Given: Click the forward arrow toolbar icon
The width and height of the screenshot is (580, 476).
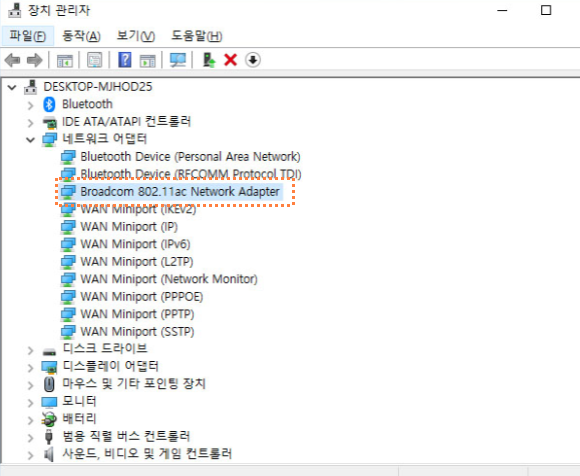Looking at the screenshot, I should [x=35, y=60].
